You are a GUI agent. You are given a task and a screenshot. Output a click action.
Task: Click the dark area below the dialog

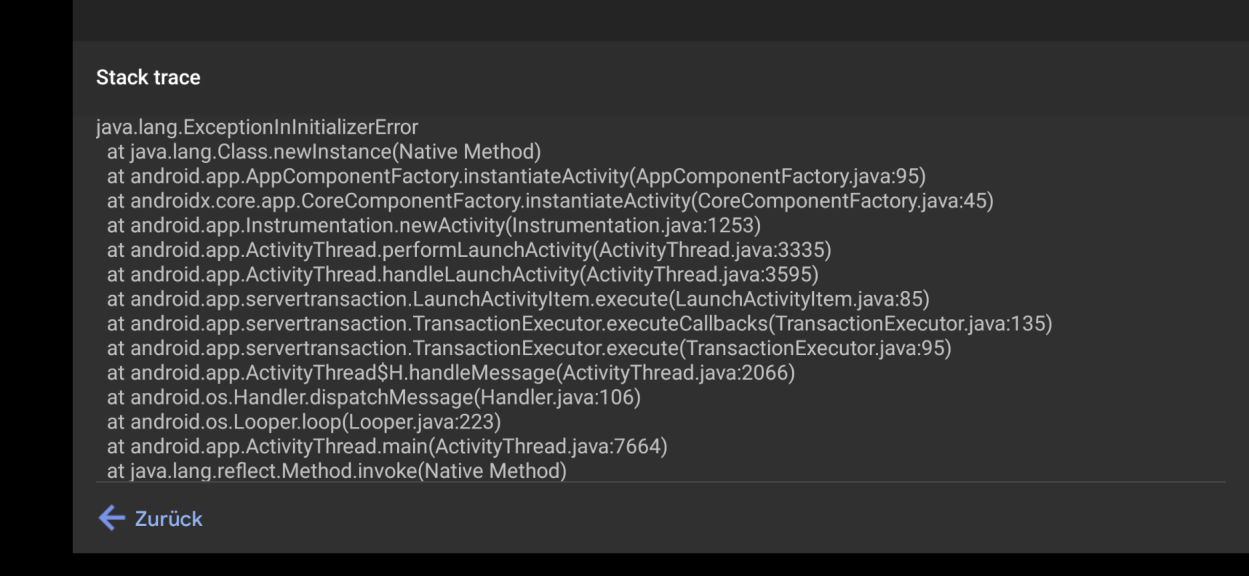[x=624, y=566]
